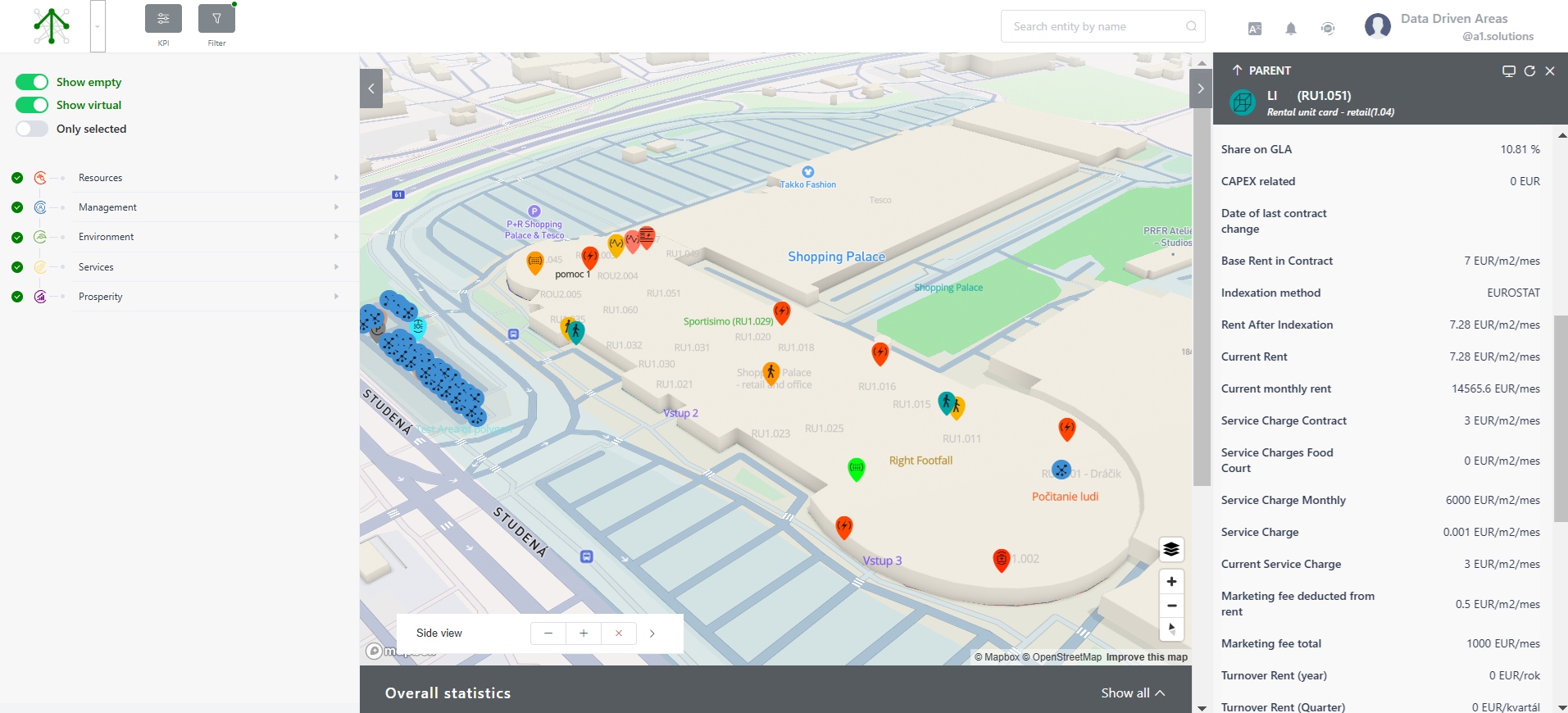The height and width of the screenshot is (713, 1568).
Task: Zoom out of the map with minus
Action: (1171, 606)
